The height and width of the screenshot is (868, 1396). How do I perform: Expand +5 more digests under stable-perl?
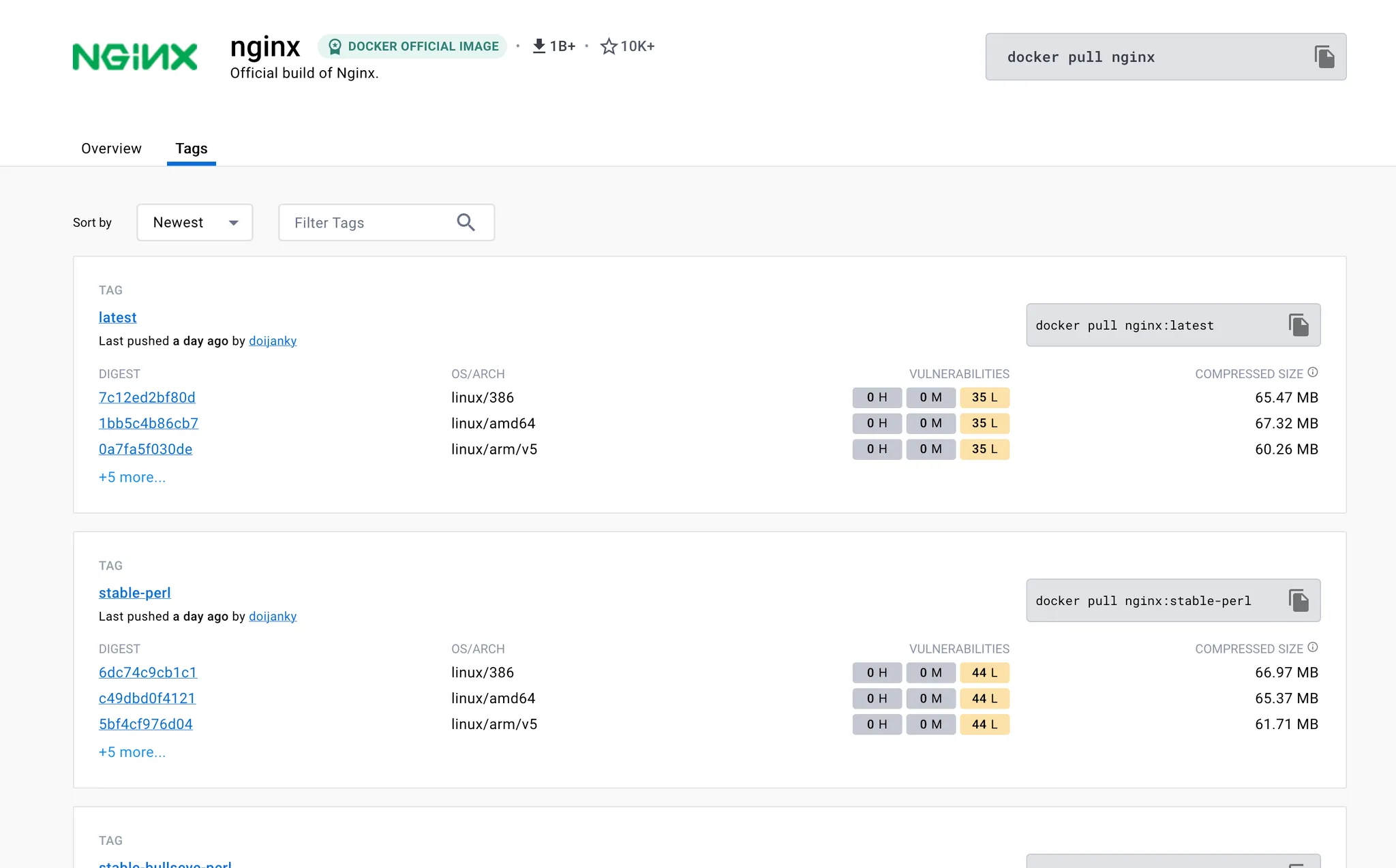[x=132, y=752]
